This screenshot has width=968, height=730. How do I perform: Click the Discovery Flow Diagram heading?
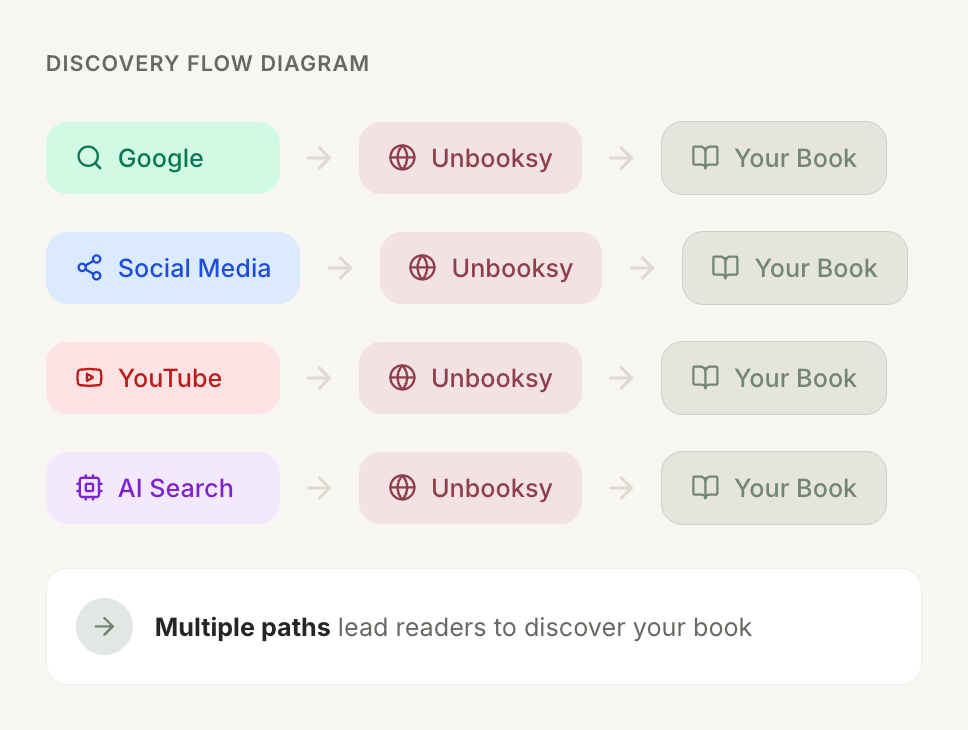(207, 64)
